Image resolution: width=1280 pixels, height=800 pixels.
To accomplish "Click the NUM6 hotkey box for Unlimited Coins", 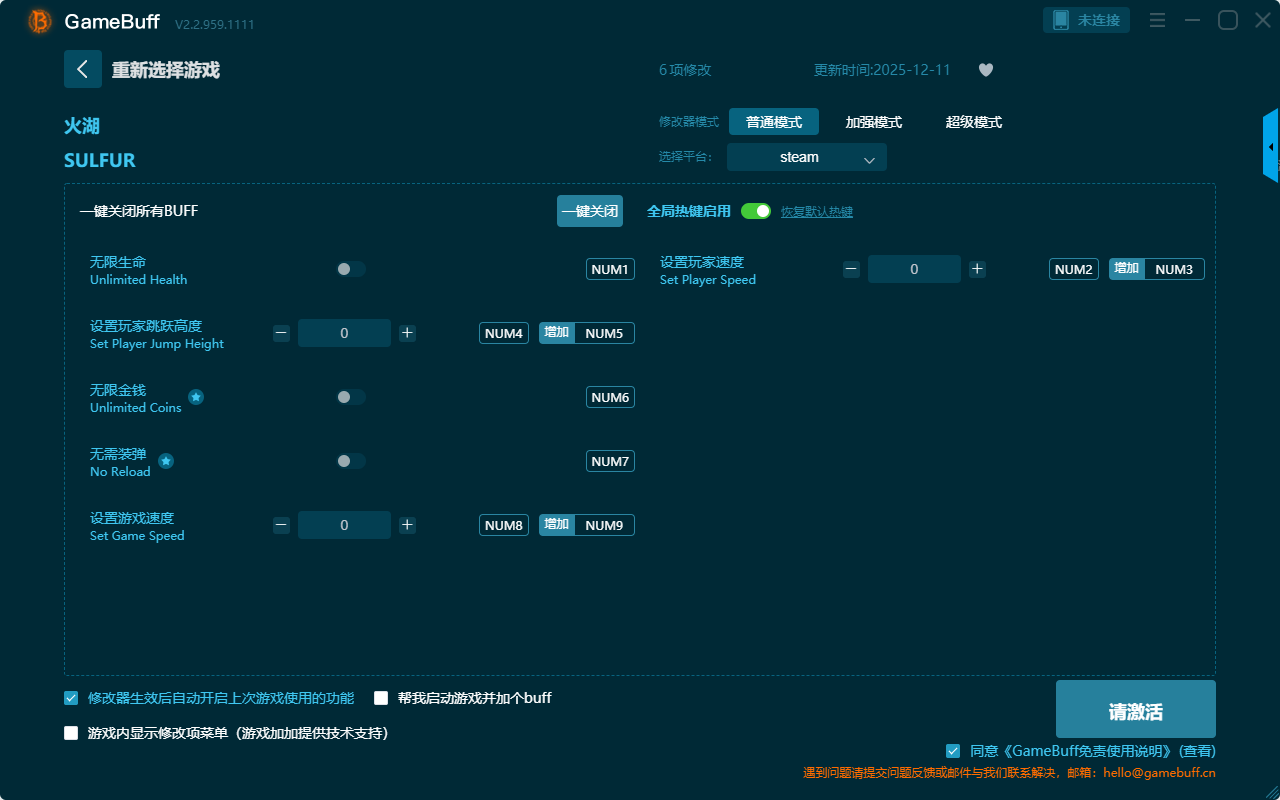I will pyautogui.click(x=610, y=397).
